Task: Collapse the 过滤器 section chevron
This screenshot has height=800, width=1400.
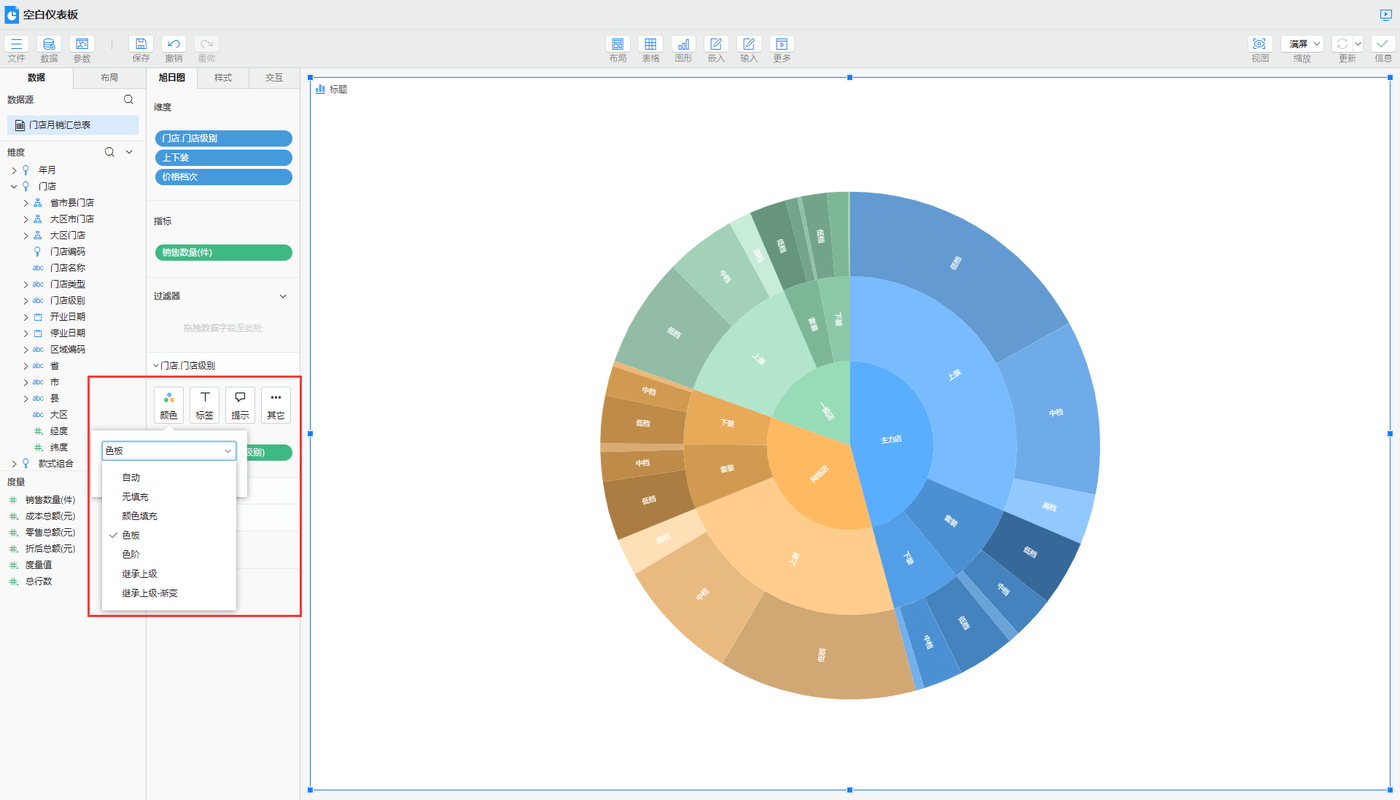Action: click(283, 296)
